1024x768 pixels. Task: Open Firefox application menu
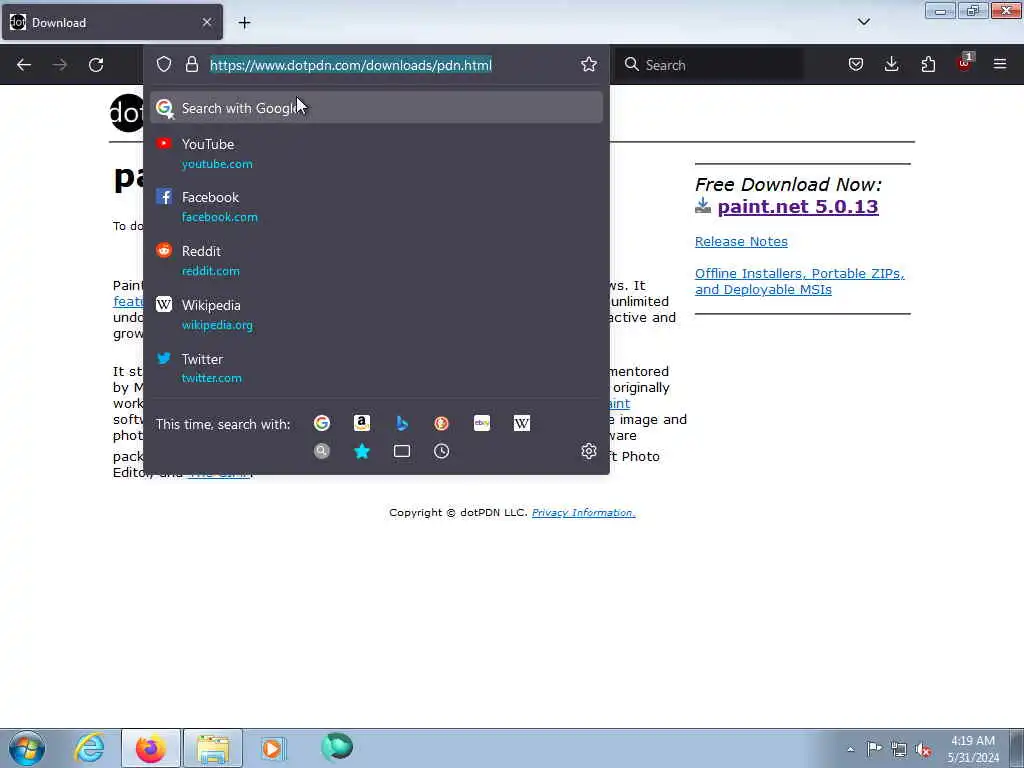pos(1000,65)
